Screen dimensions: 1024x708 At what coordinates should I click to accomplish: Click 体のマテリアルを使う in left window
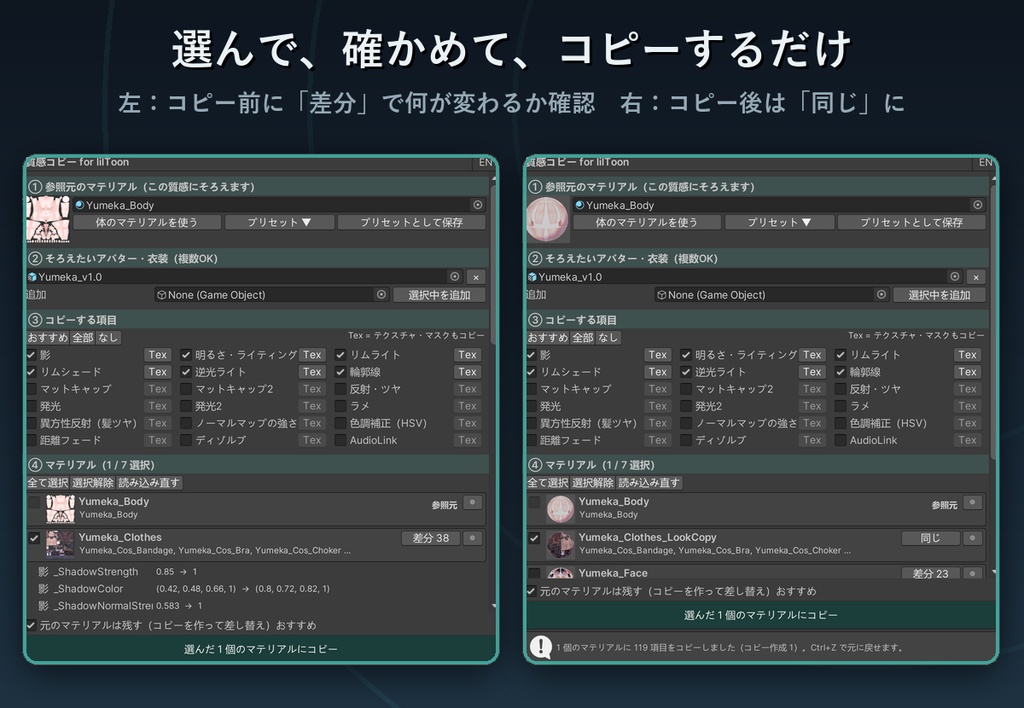146,222
